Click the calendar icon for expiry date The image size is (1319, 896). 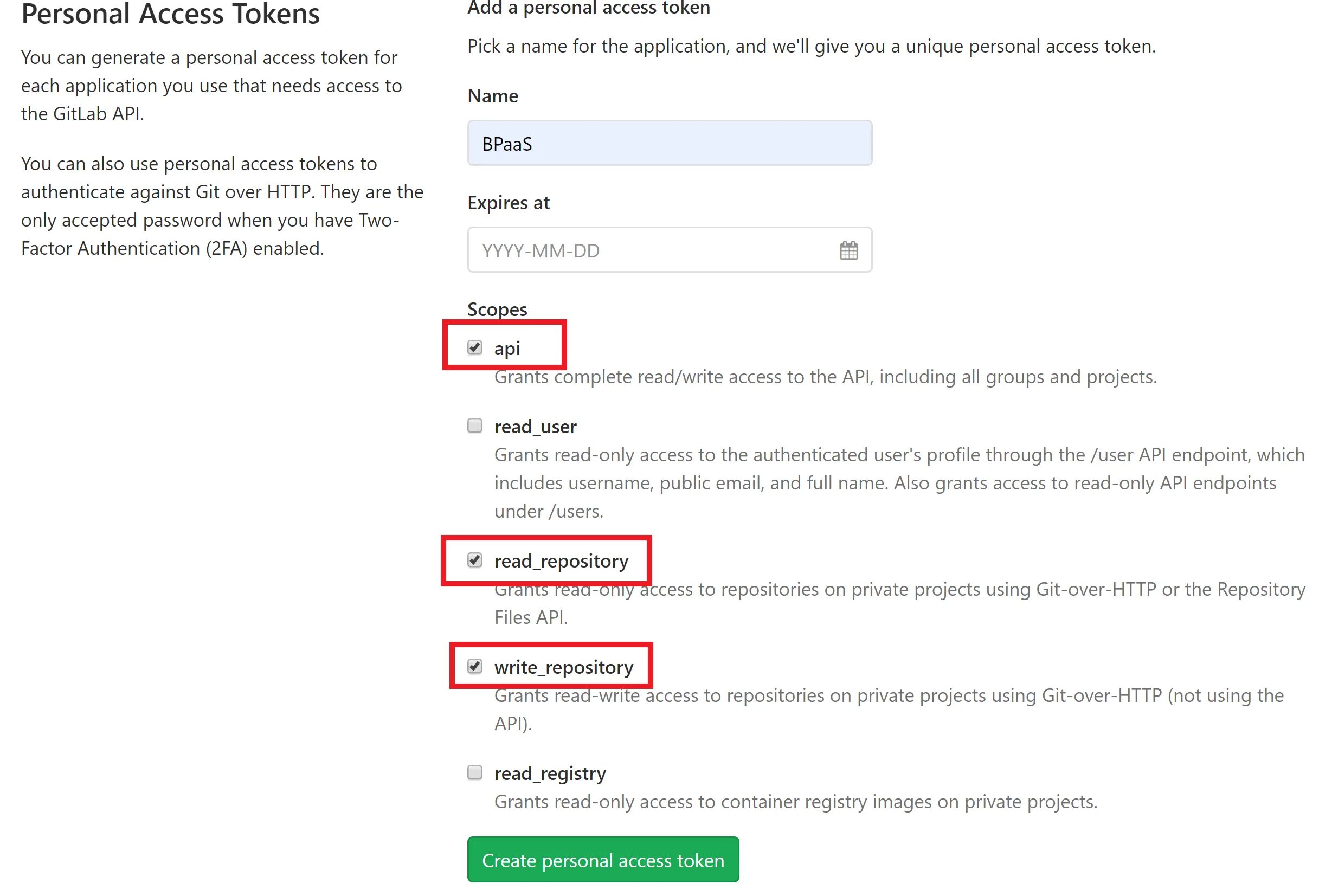pyautogui.click(x=849, y=250)
